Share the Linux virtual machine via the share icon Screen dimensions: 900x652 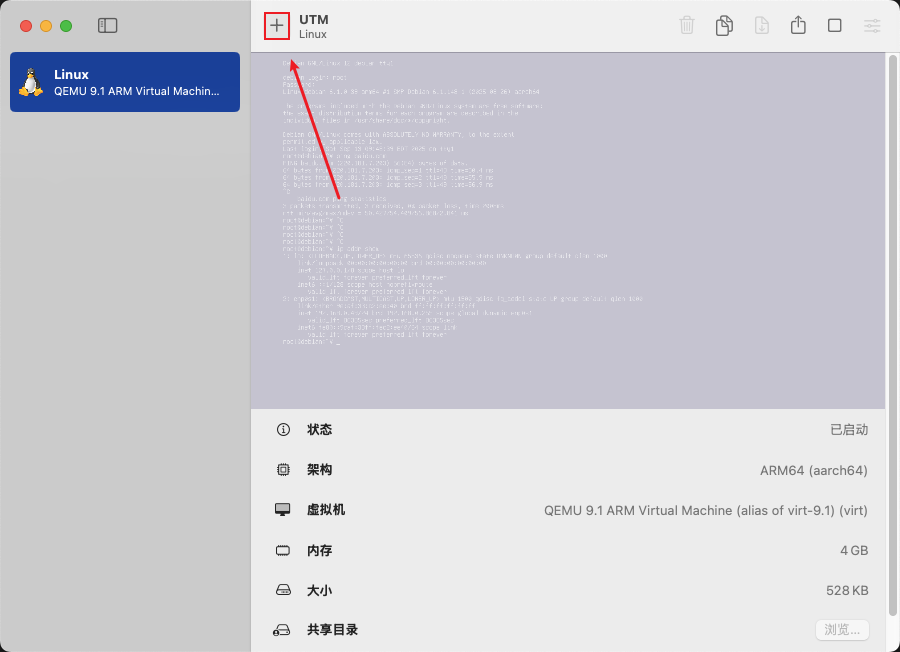coord(798,25)
